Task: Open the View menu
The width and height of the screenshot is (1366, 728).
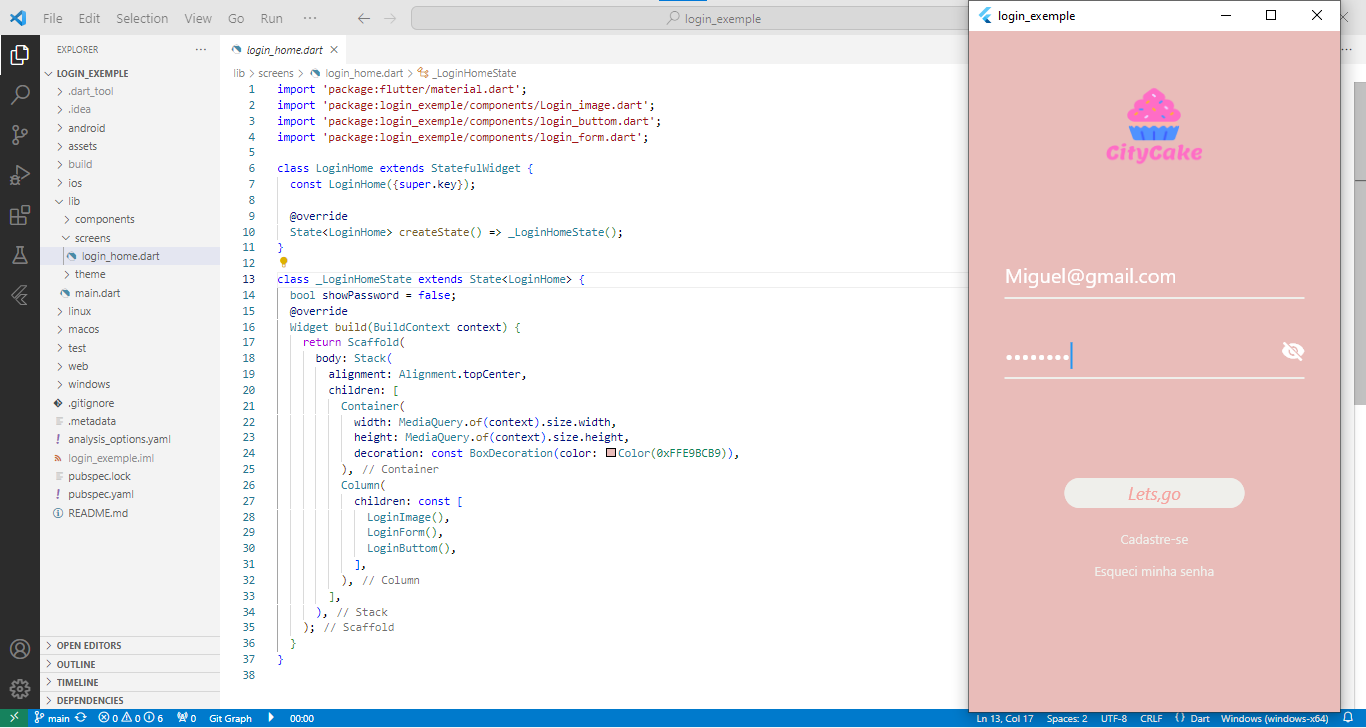Action: coord(197,17)
